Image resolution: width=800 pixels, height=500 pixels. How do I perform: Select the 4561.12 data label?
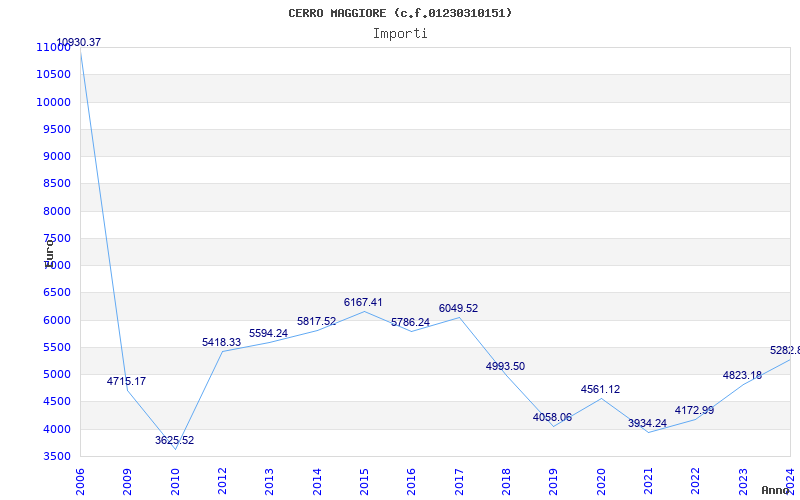pyautogui.click(x=601, y=389)
